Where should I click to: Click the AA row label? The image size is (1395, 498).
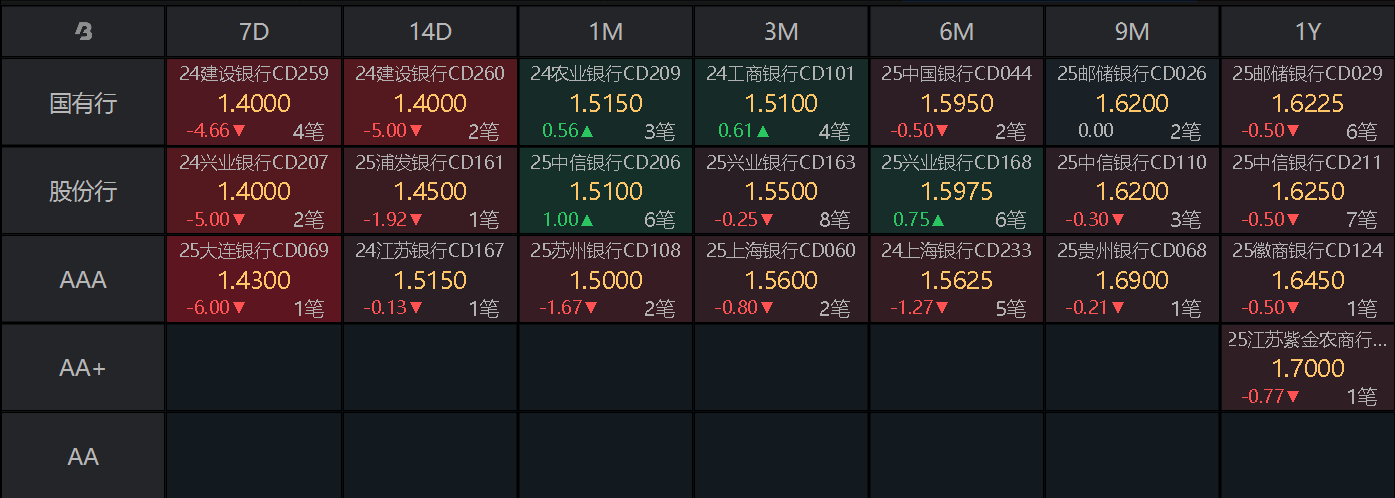pos(83,456)
